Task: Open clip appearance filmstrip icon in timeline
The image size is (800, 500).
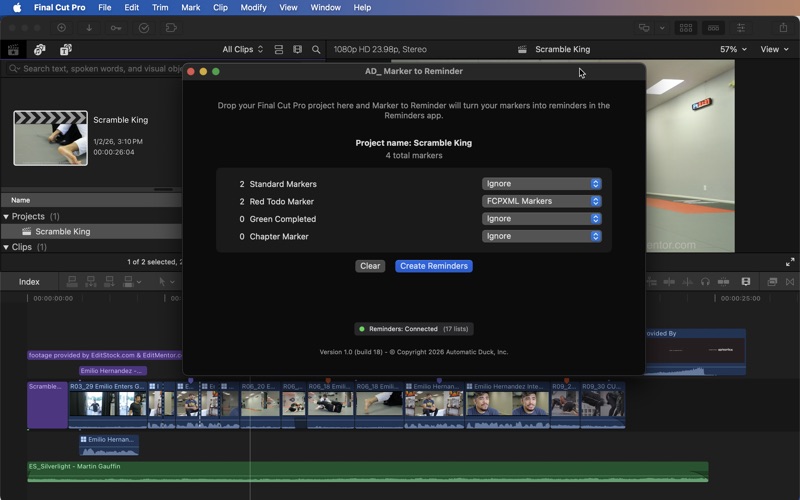Action: click(x=746, y=282)
